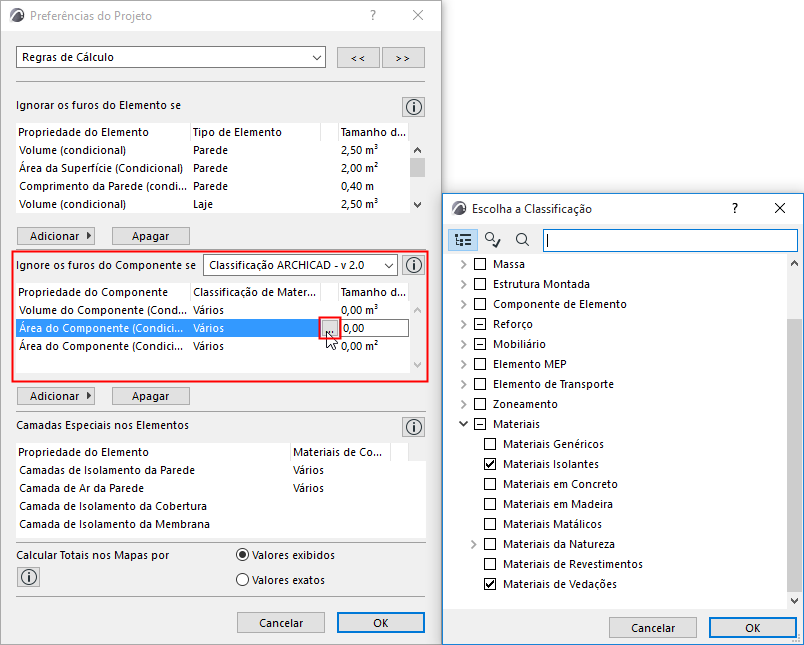Screen dimensions: 804x645
Task: Click Cancelar in Escolha a Classificação
Action: click(653, 628)
